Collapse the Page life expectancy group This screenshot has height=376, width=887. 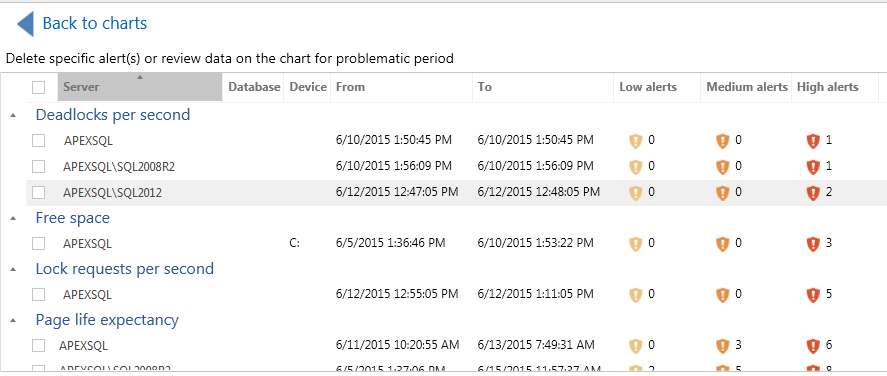[14, 320]
